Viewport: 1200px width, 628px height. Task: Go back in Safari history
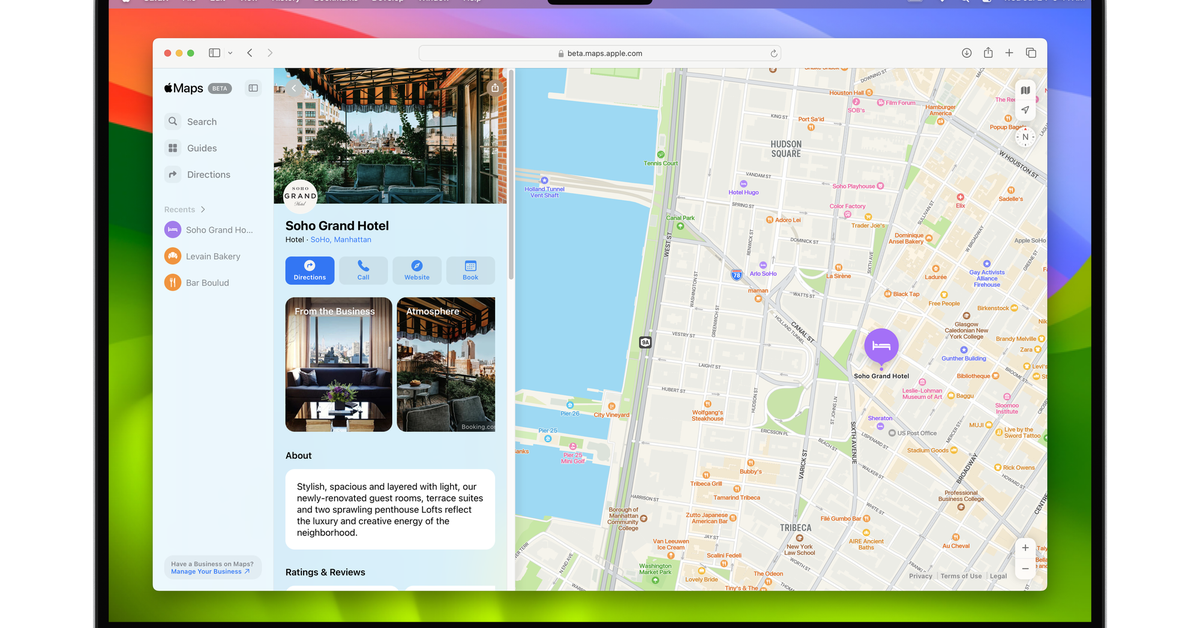point(250,53)
